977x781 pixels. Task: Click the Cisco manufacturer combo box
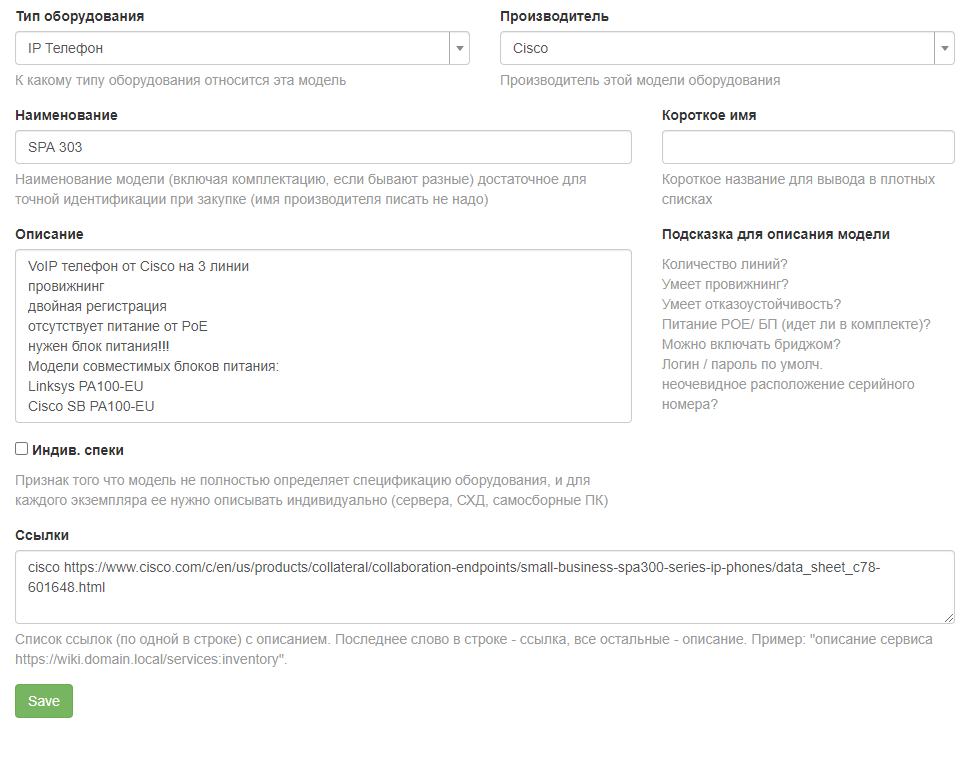click(727, 48)
